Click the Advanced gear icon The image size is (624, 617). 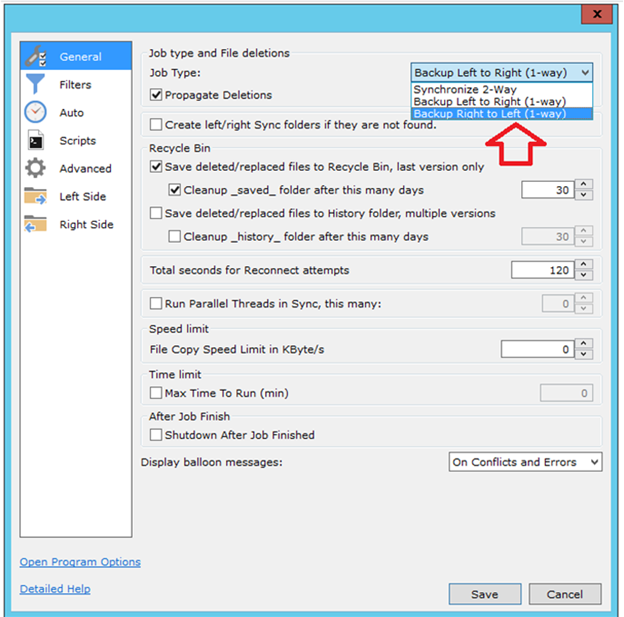pos(35,168)
